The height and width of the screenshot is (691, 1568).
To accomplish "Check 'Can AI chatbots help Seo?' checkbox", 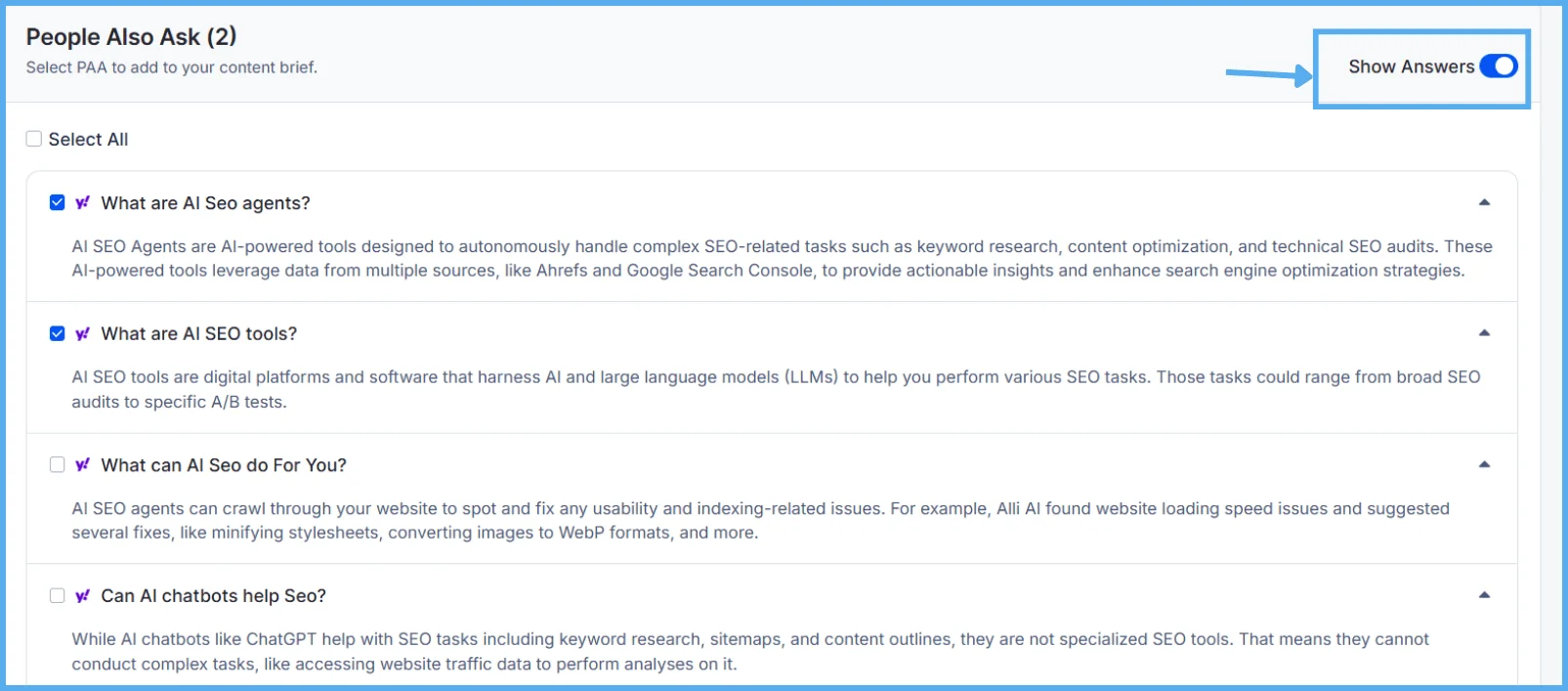I will (58, 595).
